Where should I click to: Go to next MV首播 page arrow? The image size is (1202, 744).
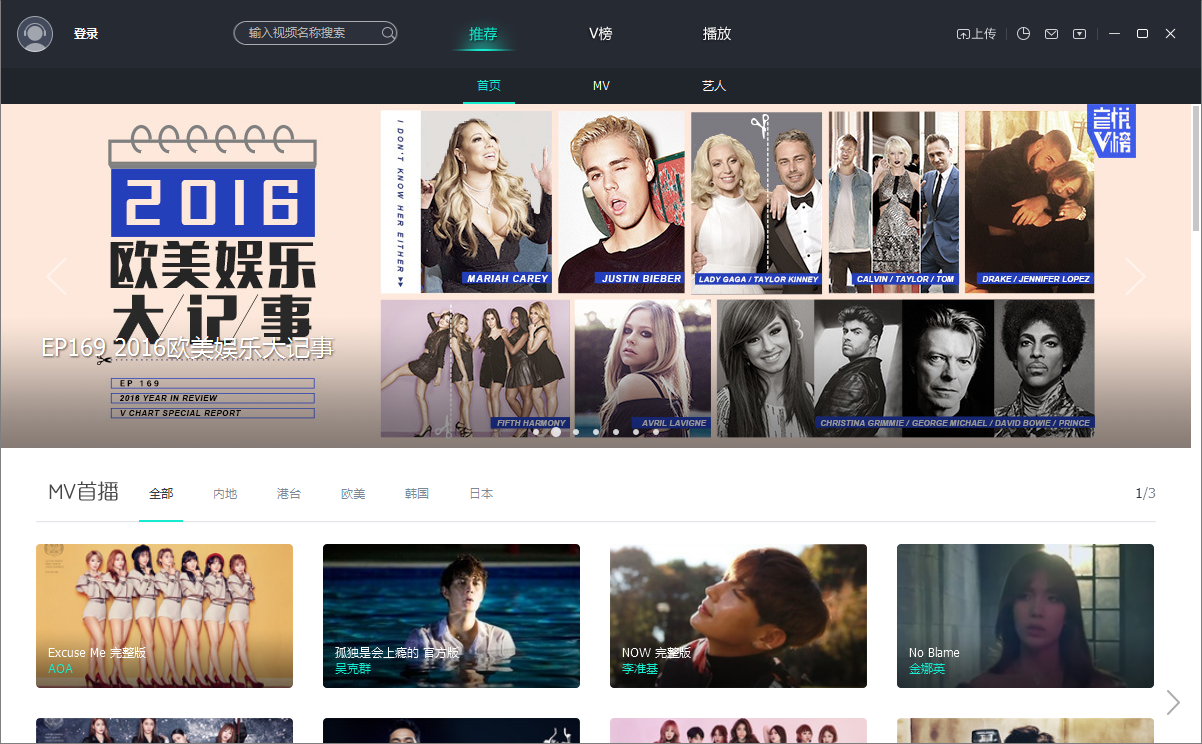point(1173,703)
